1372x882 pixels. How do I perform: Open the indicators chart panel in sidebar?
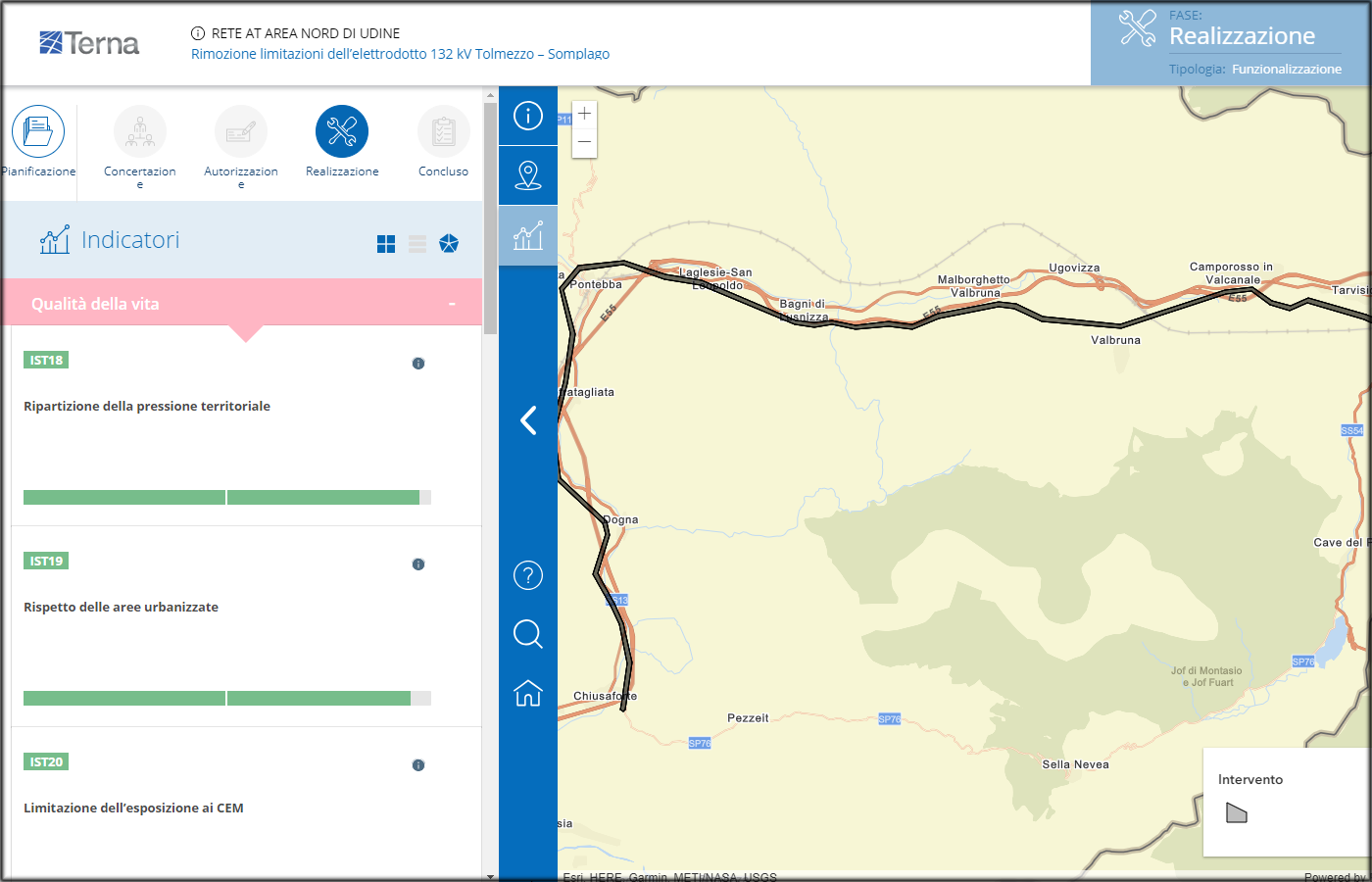pos(528,235)
